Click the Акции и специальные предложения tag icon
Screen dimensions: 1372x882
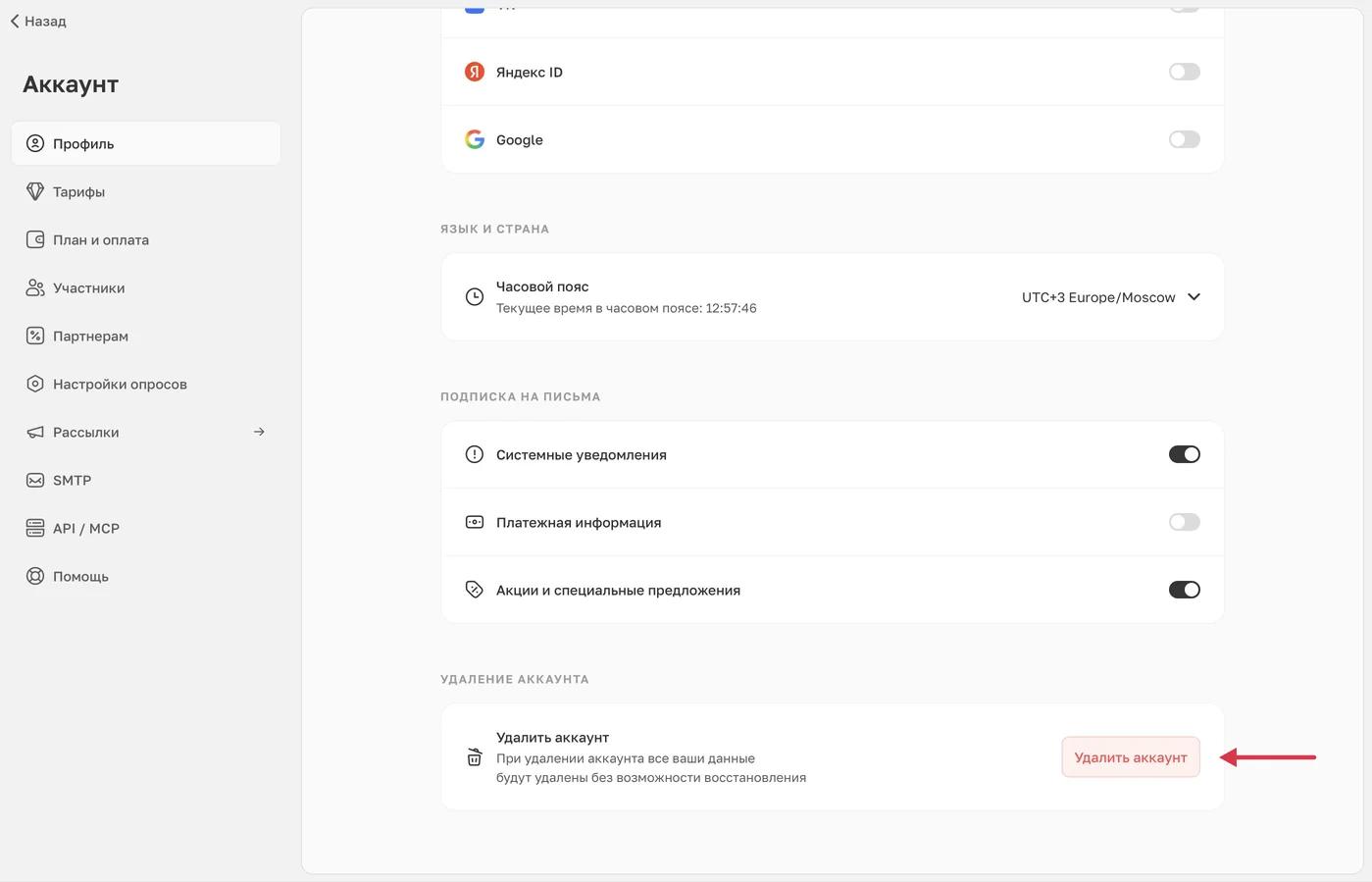tap(475, 590)
